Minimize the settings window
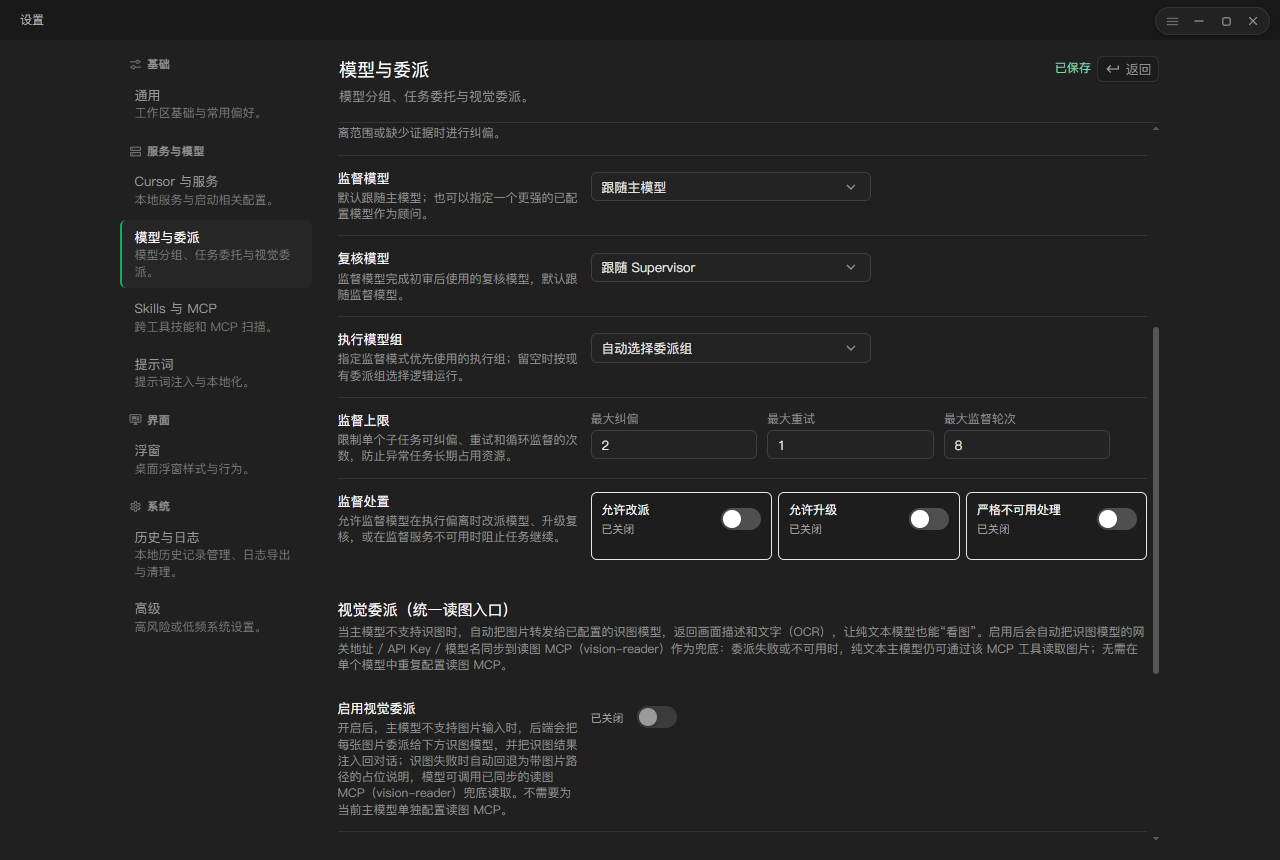The width and height of the screenshot is (1280, 860). 1199,21
